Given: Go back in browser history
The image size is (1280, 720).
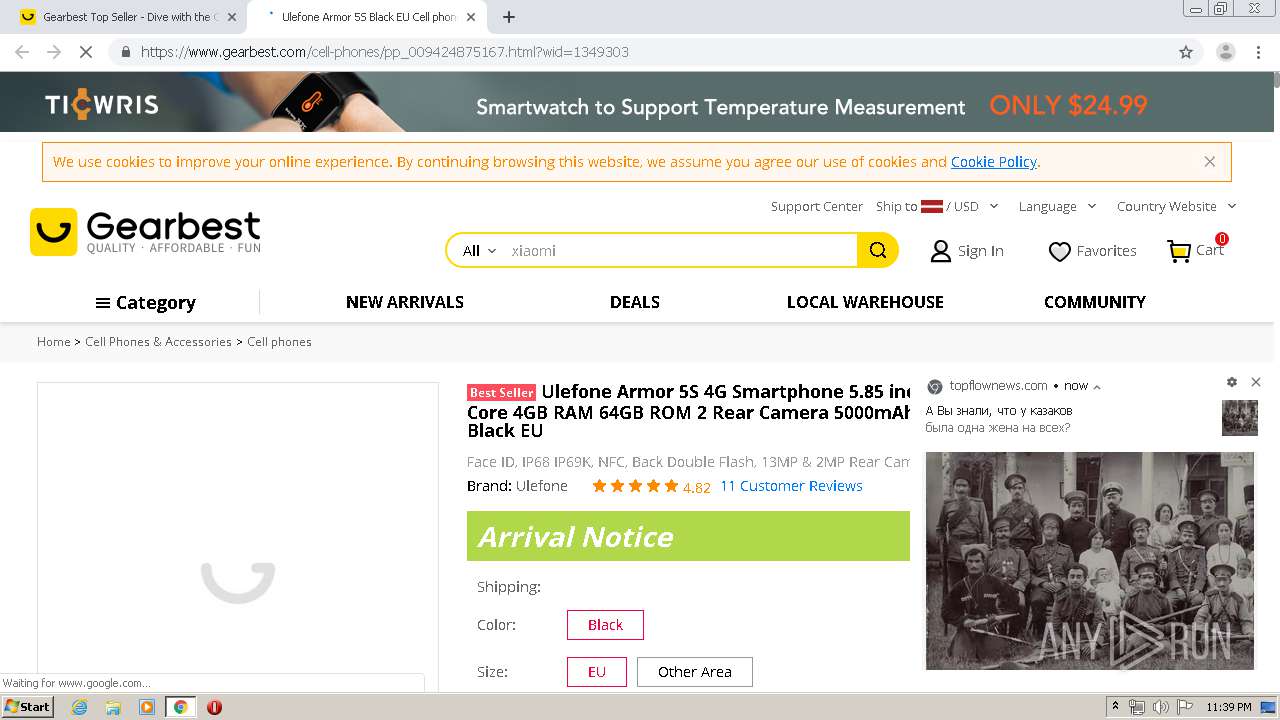Looking at the screenshot, I should click(x=22, y=52).
